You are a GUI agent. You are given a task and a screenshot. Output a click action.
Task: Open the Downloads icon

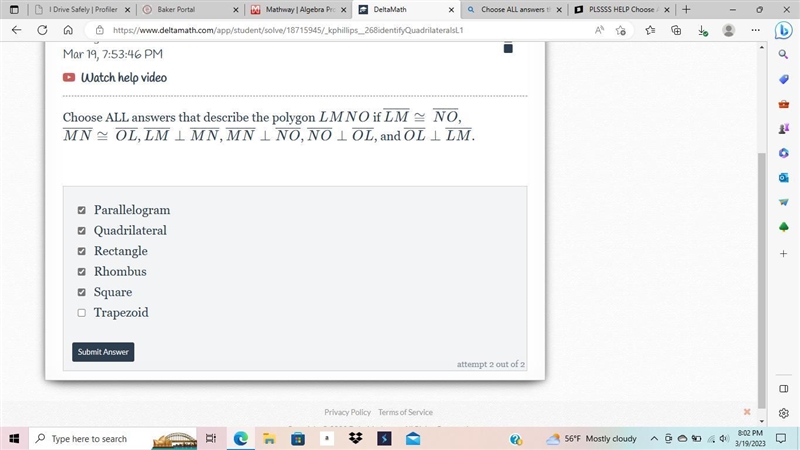(703, 31)
